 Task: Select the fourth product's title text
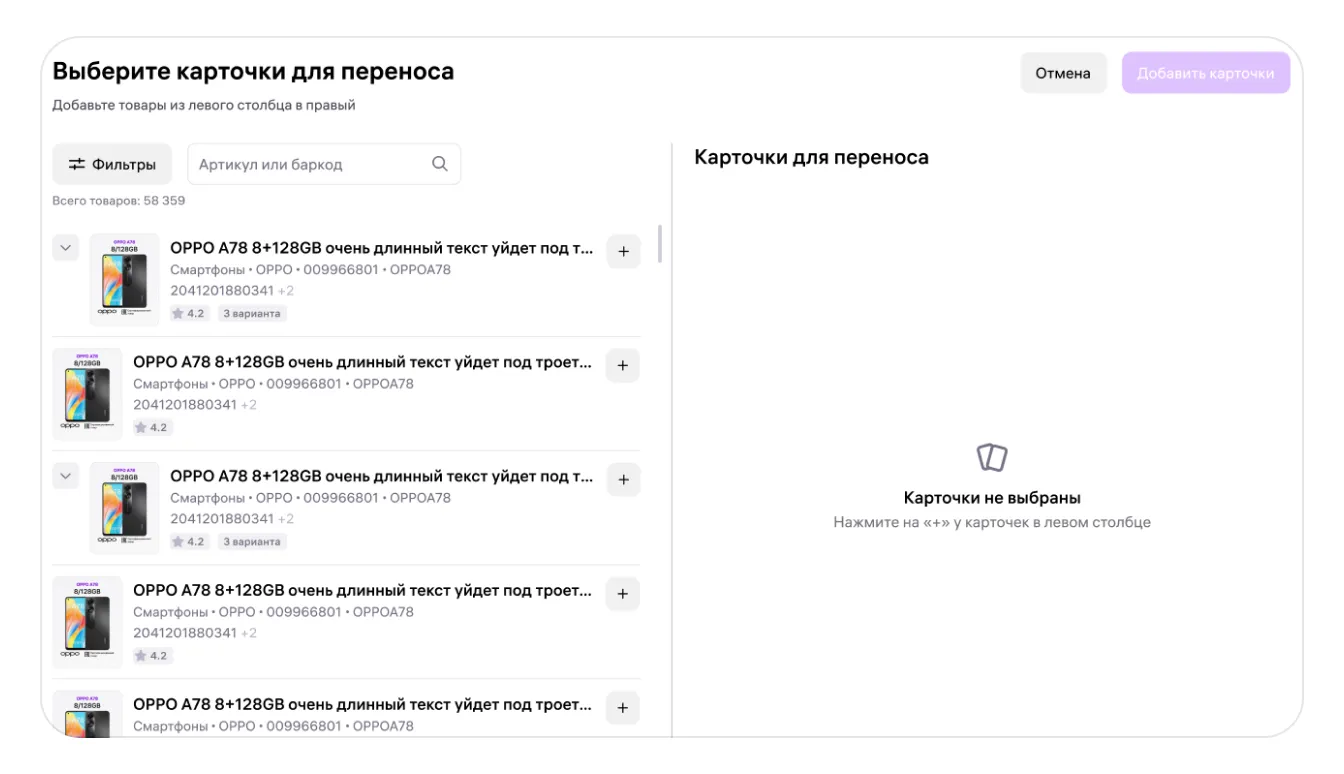(362, 591)
